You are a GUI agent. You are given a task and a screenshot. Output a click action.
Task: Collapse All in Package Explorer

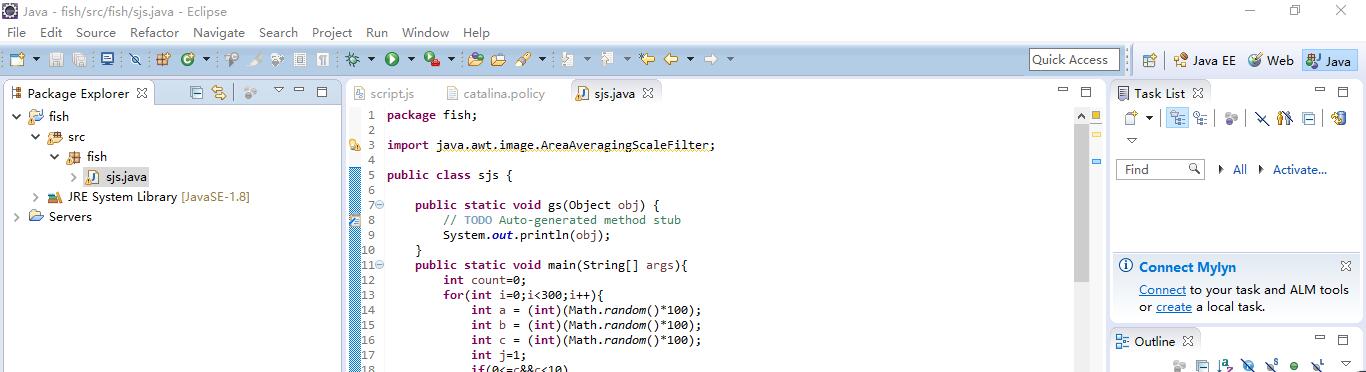point(196,92)
